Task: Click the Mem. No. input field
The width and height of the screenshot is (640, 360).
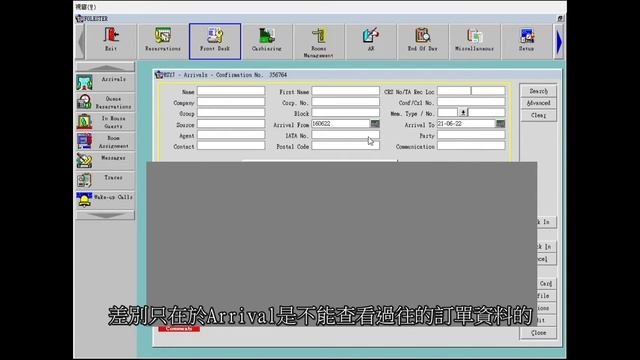Action: (x=487, y=113)
